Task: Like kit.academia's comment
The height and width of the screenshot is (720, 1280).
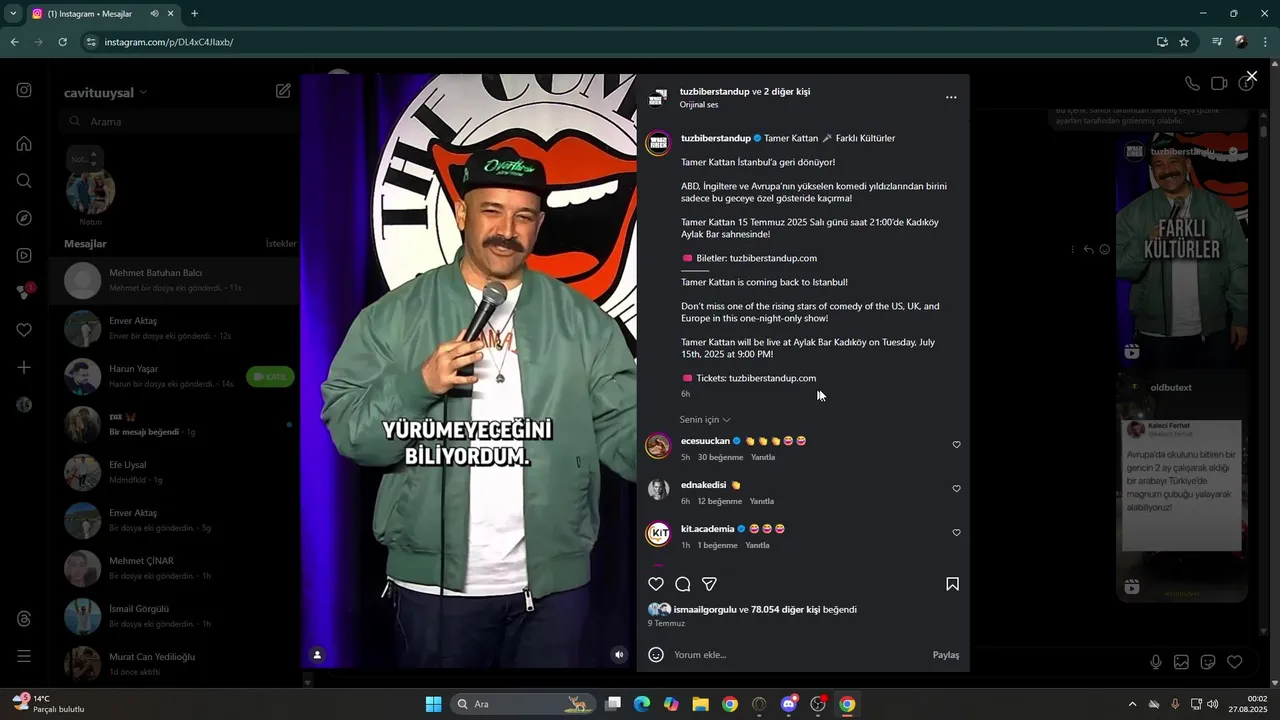Action: pyautogui.click(x=956, y=533)
